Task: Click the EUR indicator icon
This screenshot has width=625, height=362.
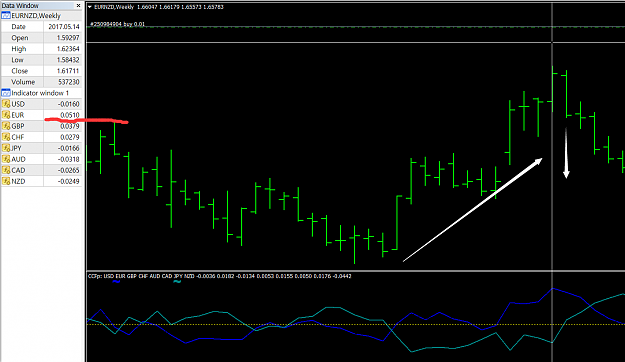Action: [6, 115]
